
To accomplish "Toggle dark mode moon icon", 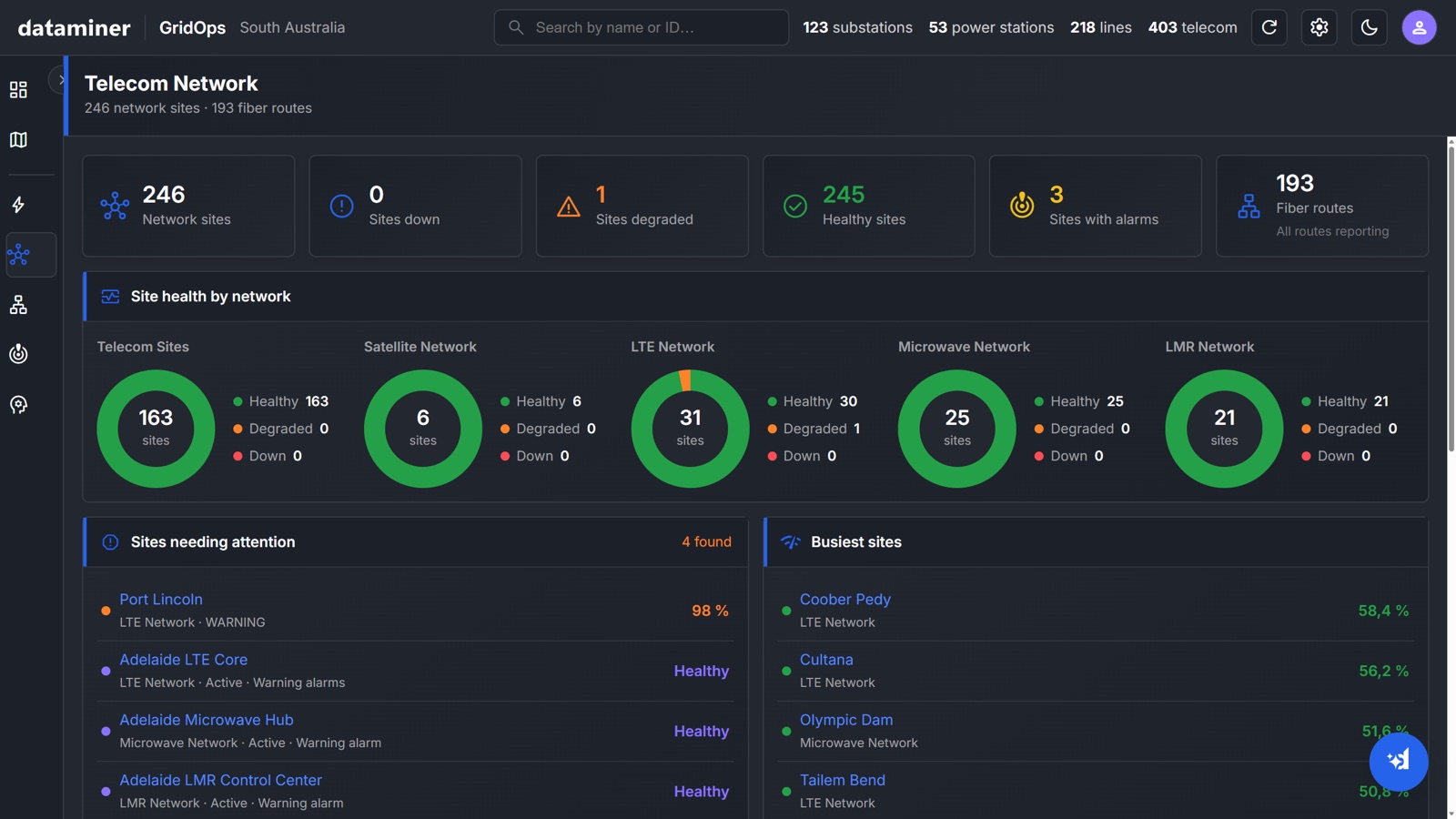I will (x=1370, y=27).
